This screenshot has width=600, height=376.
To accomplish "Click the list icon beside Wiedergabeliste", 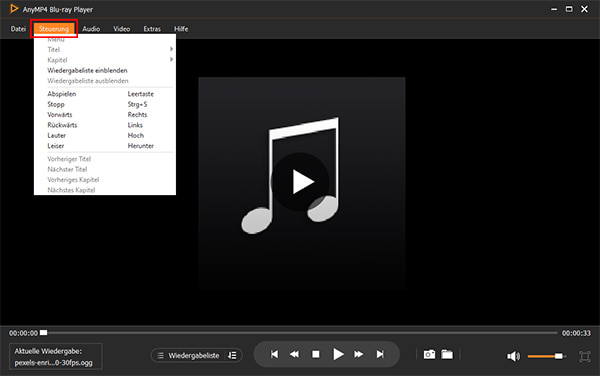I will coord(161,356).
